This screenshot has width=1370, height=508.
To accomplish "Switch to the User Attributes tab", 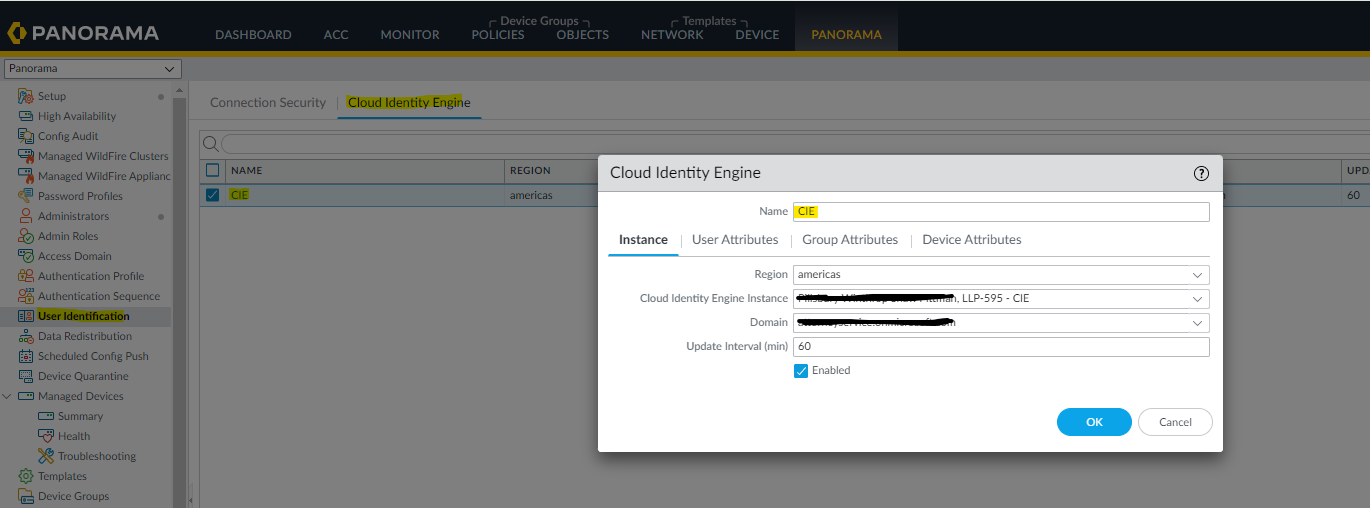I will click(735, 240).
